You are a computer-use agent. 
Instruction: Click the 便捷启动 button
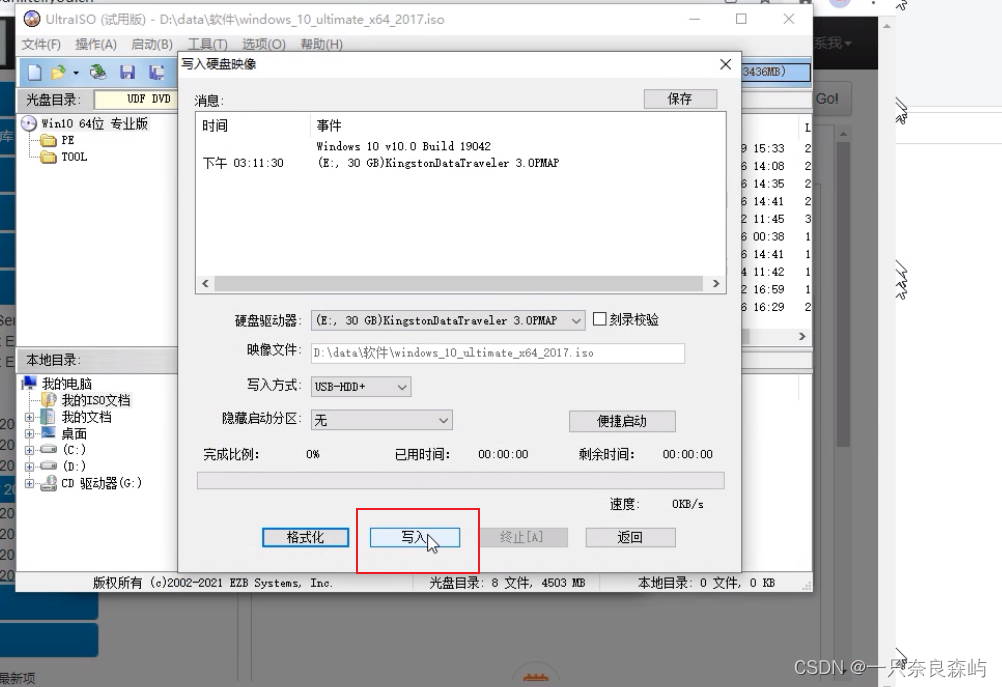pyautogui.click(x=622, y=421)
